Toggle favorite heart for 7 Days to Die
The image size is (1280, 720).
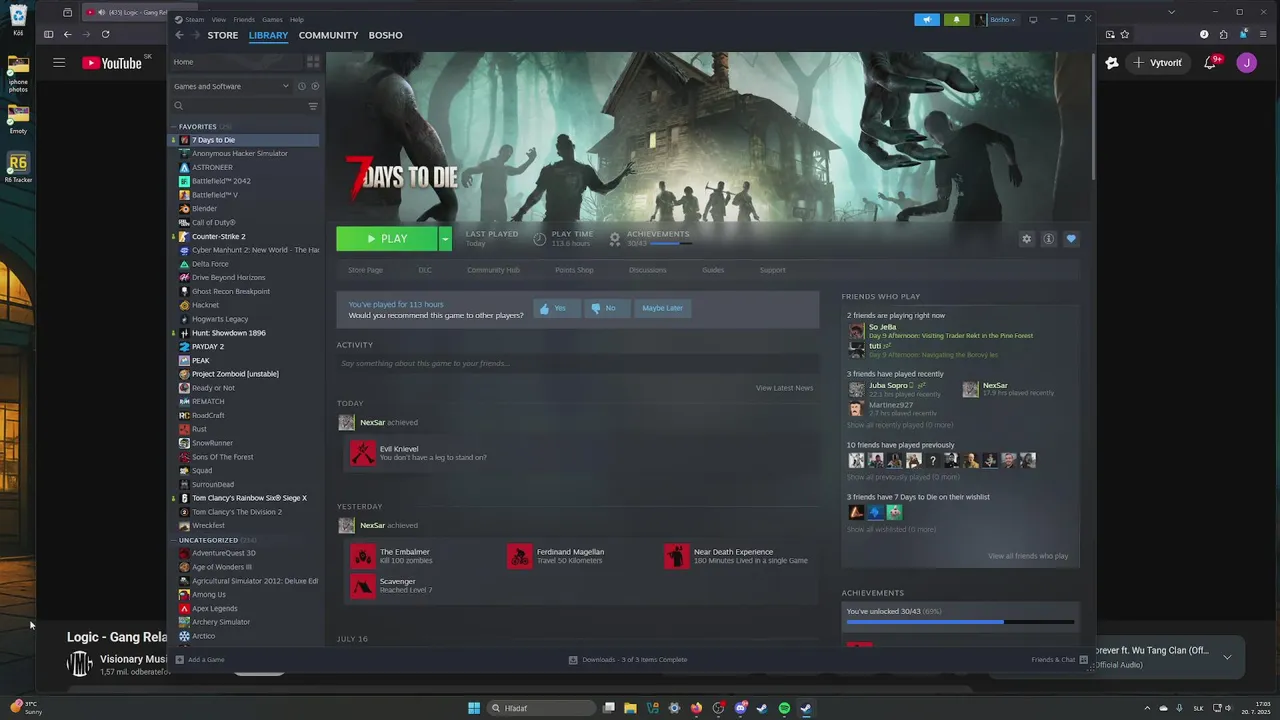[x=1071, y=239]
